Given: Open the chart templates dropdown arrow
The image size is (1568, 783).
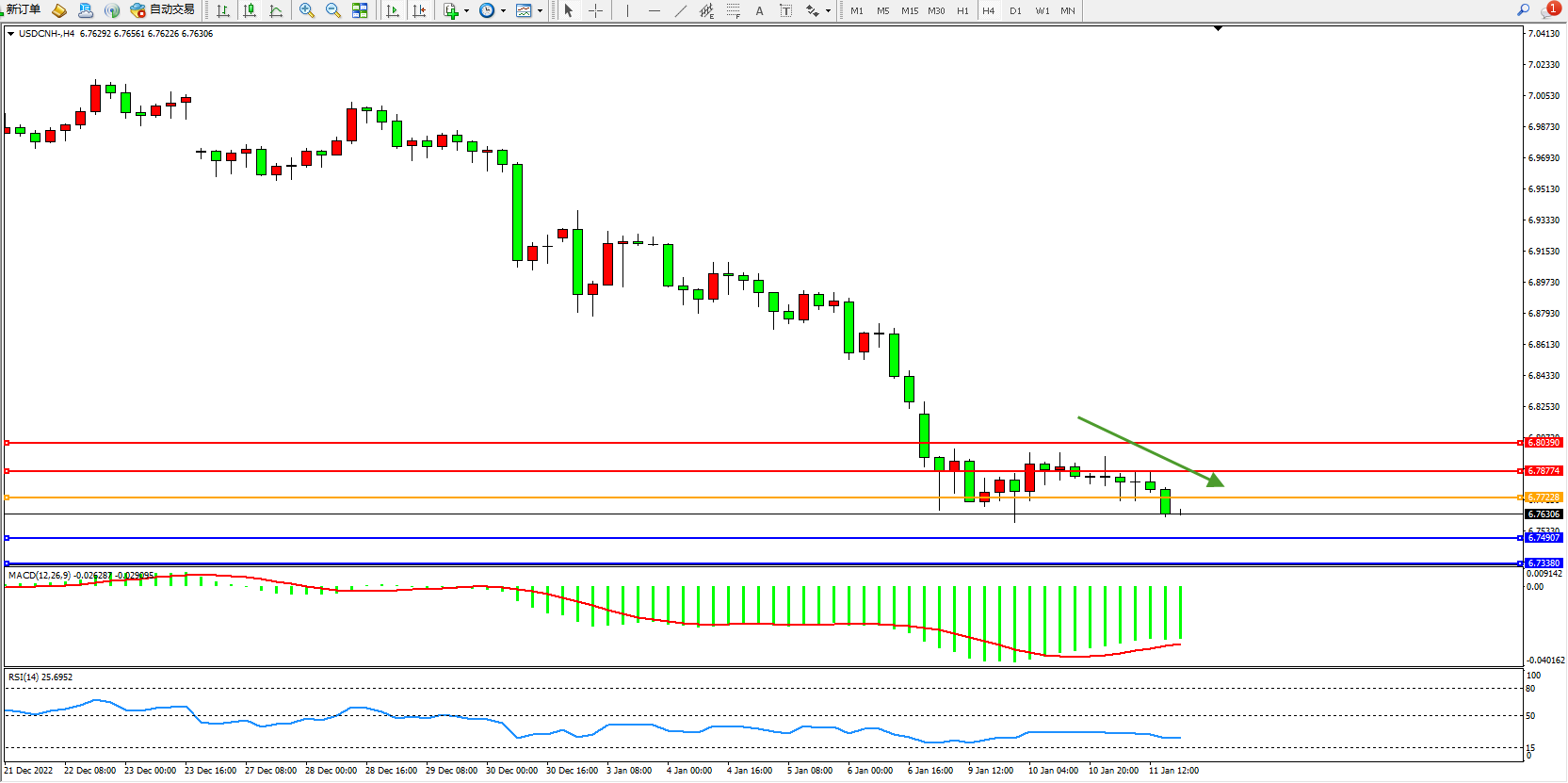Looking at the screenshot, I should coord(540,11).
